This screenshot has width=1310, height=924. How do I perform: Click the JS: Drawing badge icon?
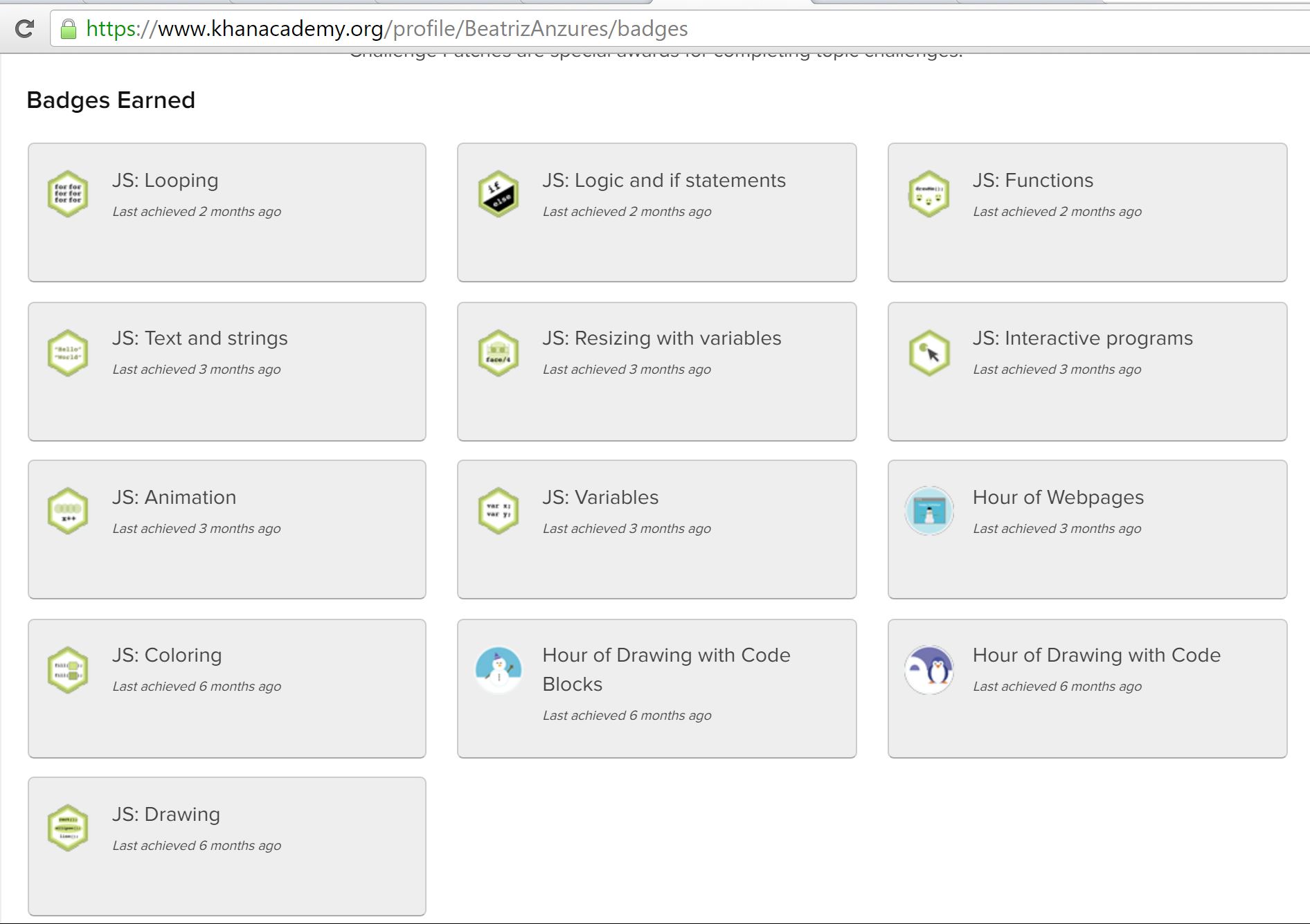click(68, 828)
